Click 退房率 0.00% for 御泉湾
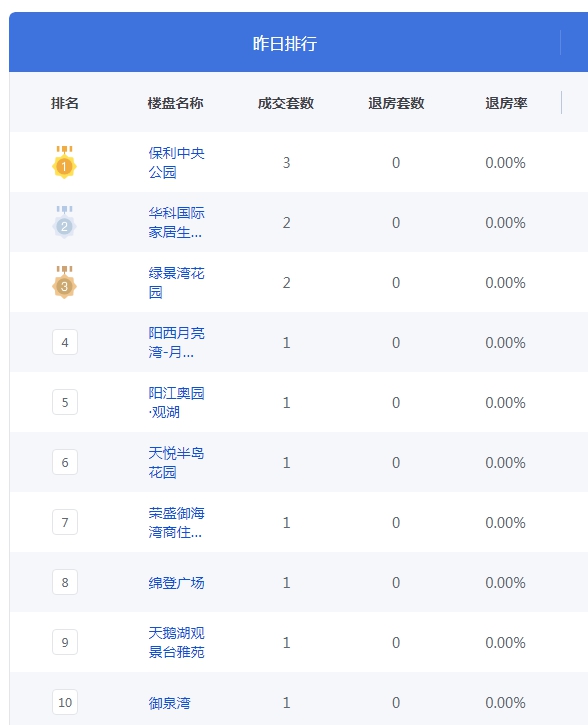This screenshot has width=588, height=725. click(x=505, y=703)
